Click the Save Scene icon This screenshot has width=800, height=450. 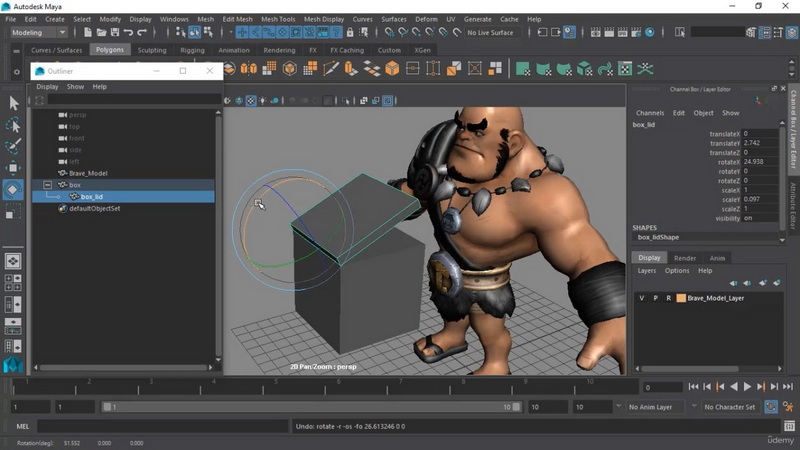(x=115, y=32)
